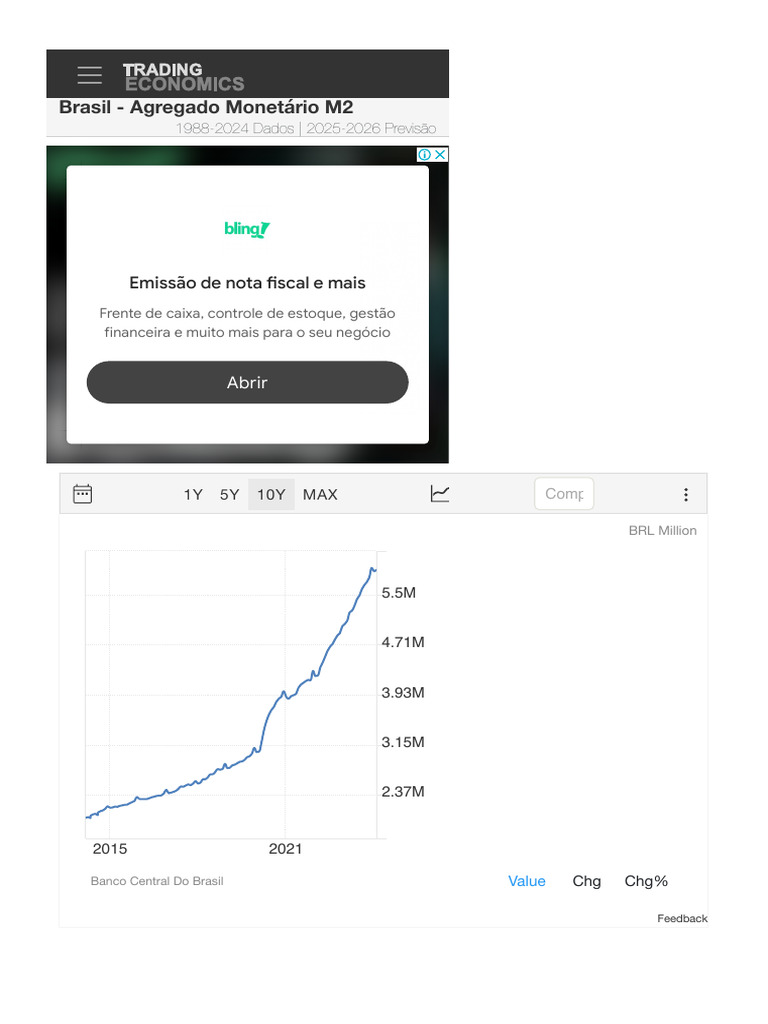
Task: Open the chart type line icon
Action: point(440,494)
